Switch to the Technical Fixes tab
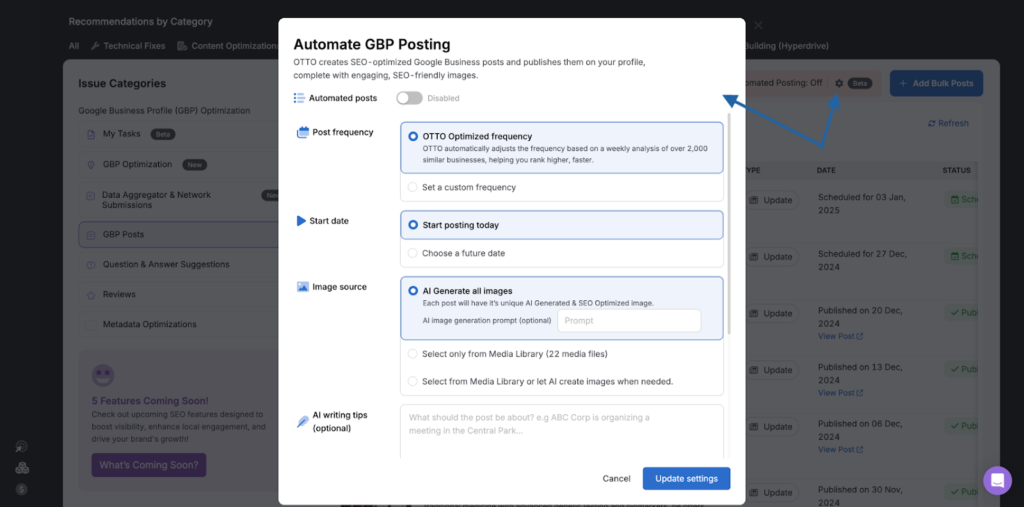The image size is (1024, 507). point(128,46)
